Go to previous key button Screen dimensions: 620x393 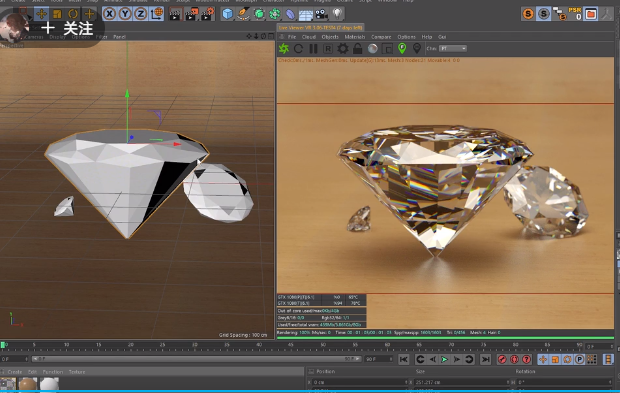(420, 359)
